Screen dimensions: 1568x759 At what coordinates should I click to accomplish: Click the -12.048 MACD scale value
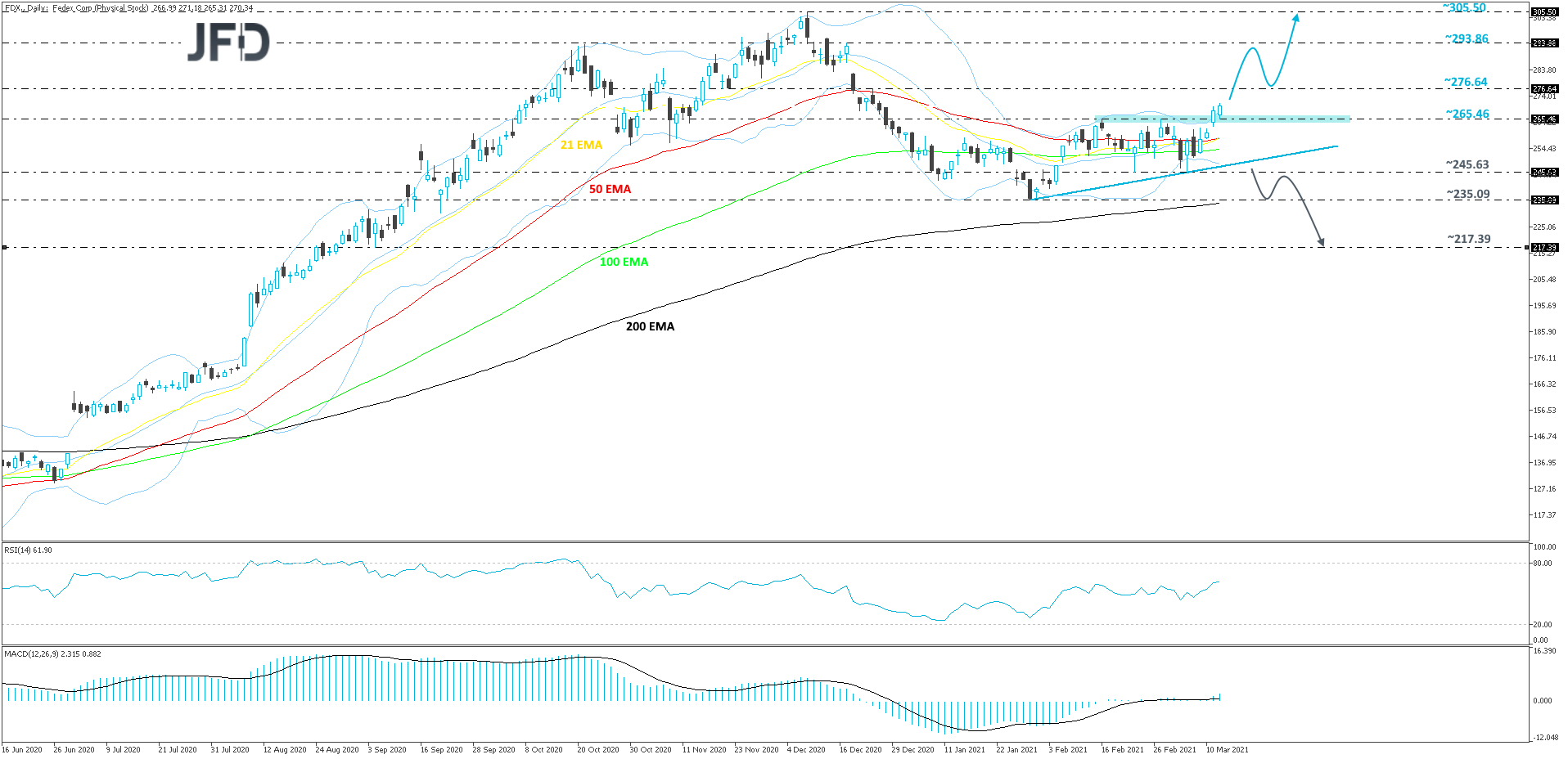pyautogui.click(x=1543, y=738)
